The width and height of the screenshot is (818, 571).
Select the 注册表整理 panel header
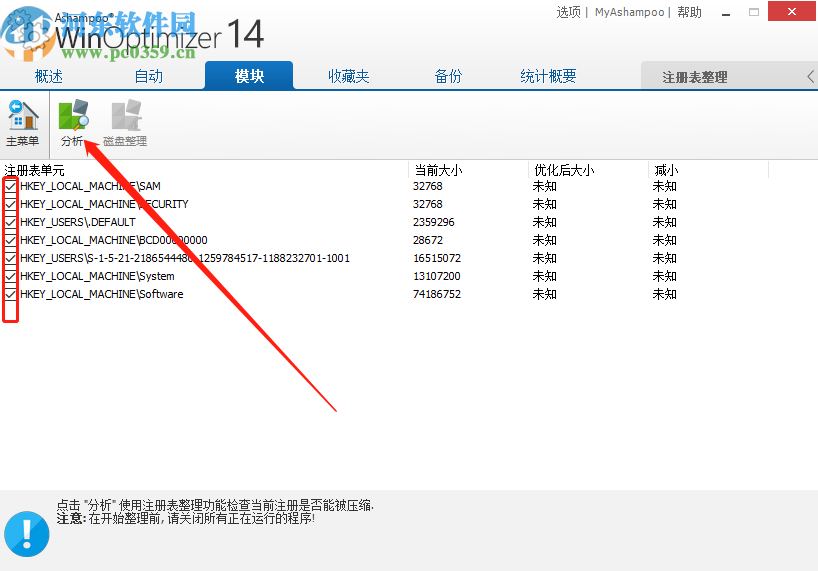[x=694, y=77]
